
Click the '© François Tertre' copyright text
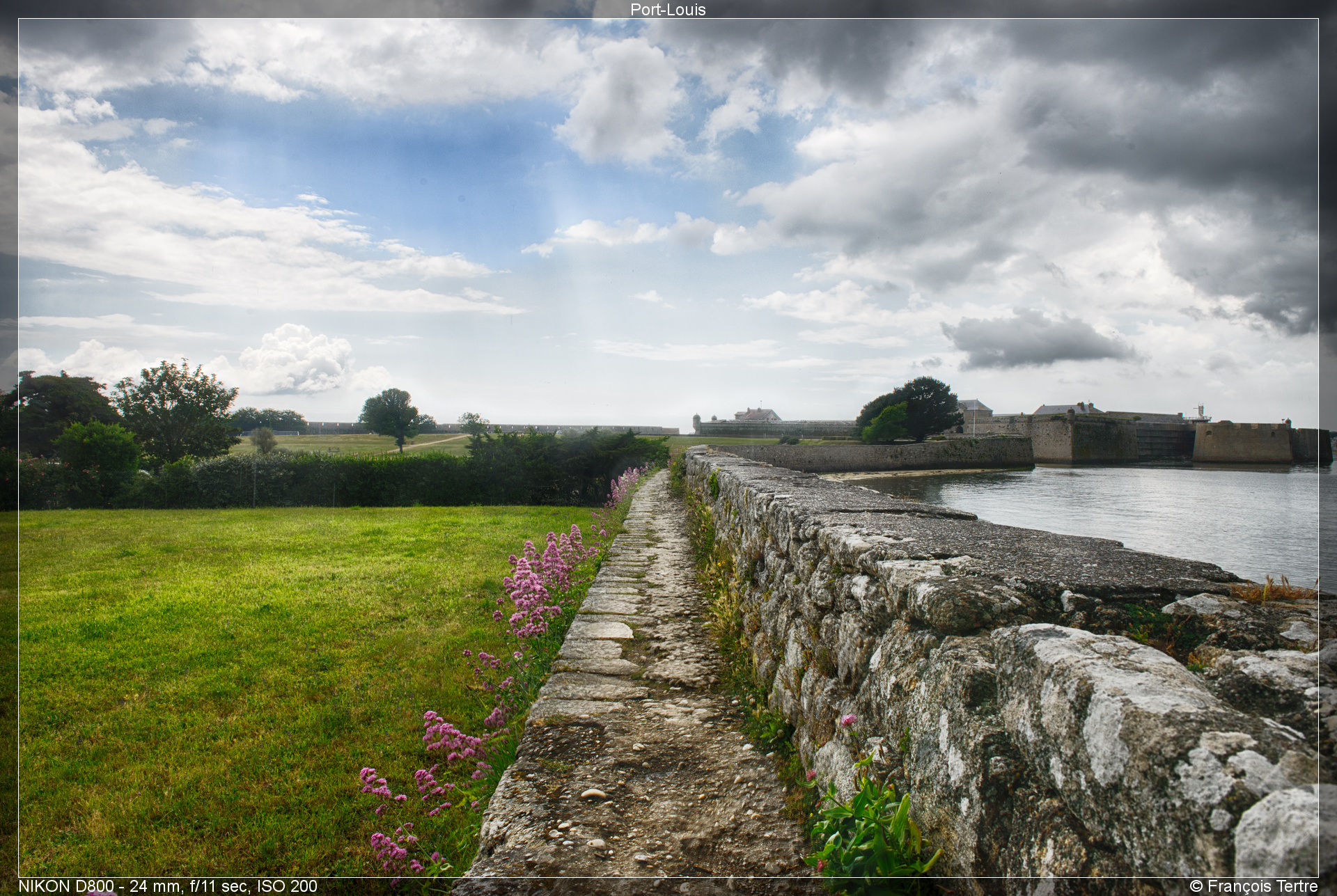tap(1253, 886)
